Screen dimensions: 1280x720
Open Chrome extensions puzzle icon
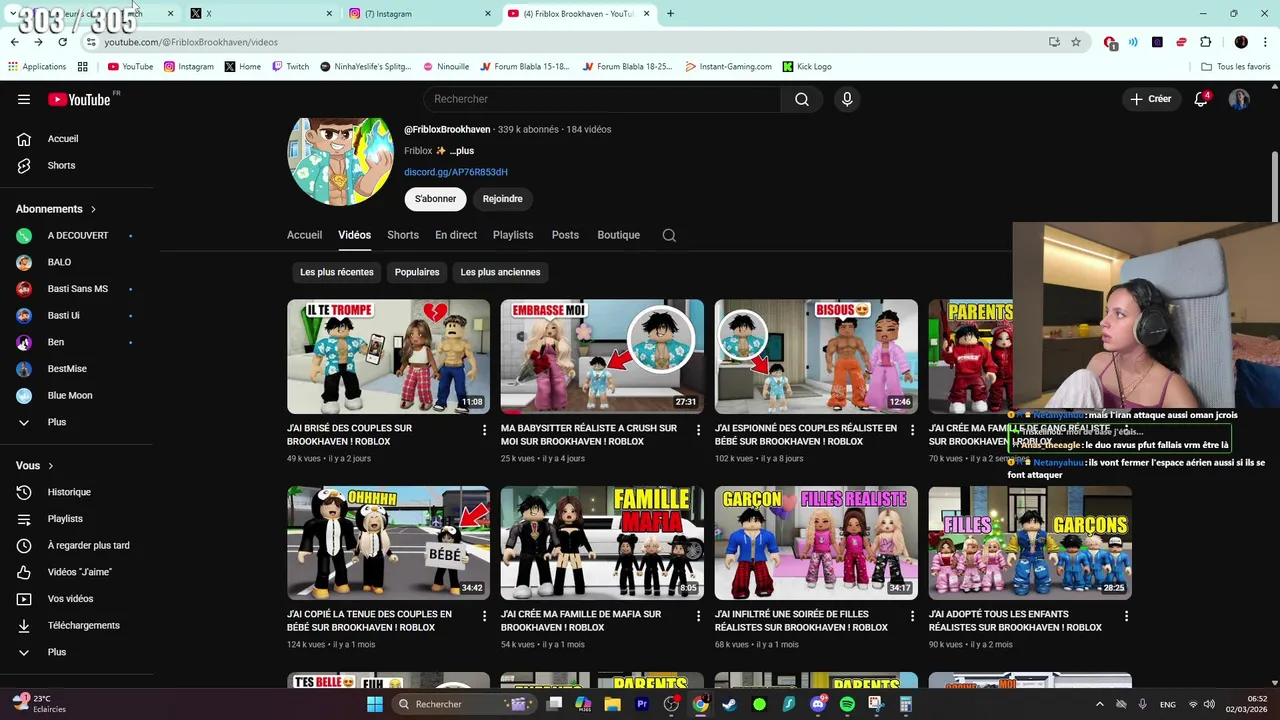(1205, 42)
